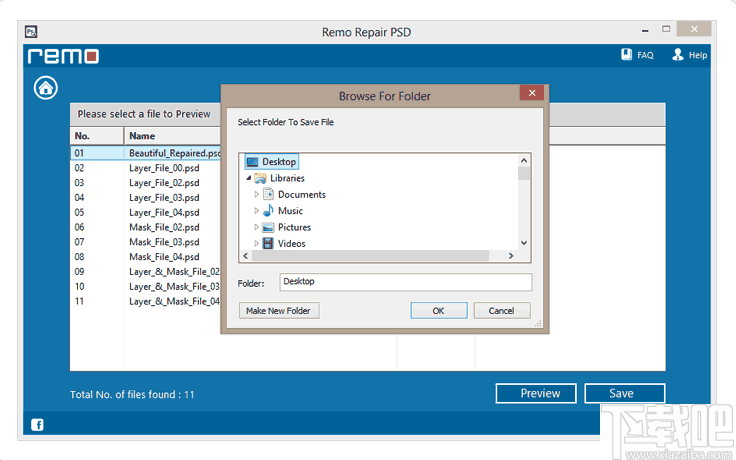Image resolution: width=736 pixels, height=460 pixels.
Task: Select the Pictures library folder
Action: pos(286,227)
